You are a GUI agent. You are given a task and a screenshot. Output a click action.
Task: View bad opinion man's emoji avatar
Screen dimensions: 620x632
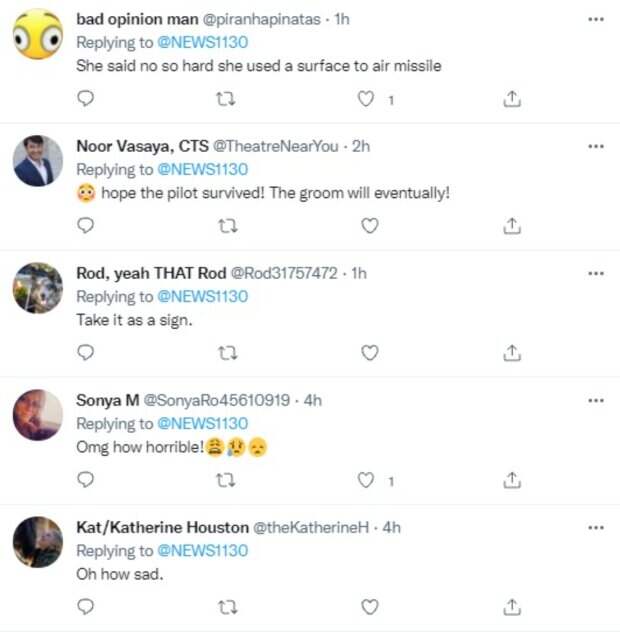[38, 35]
